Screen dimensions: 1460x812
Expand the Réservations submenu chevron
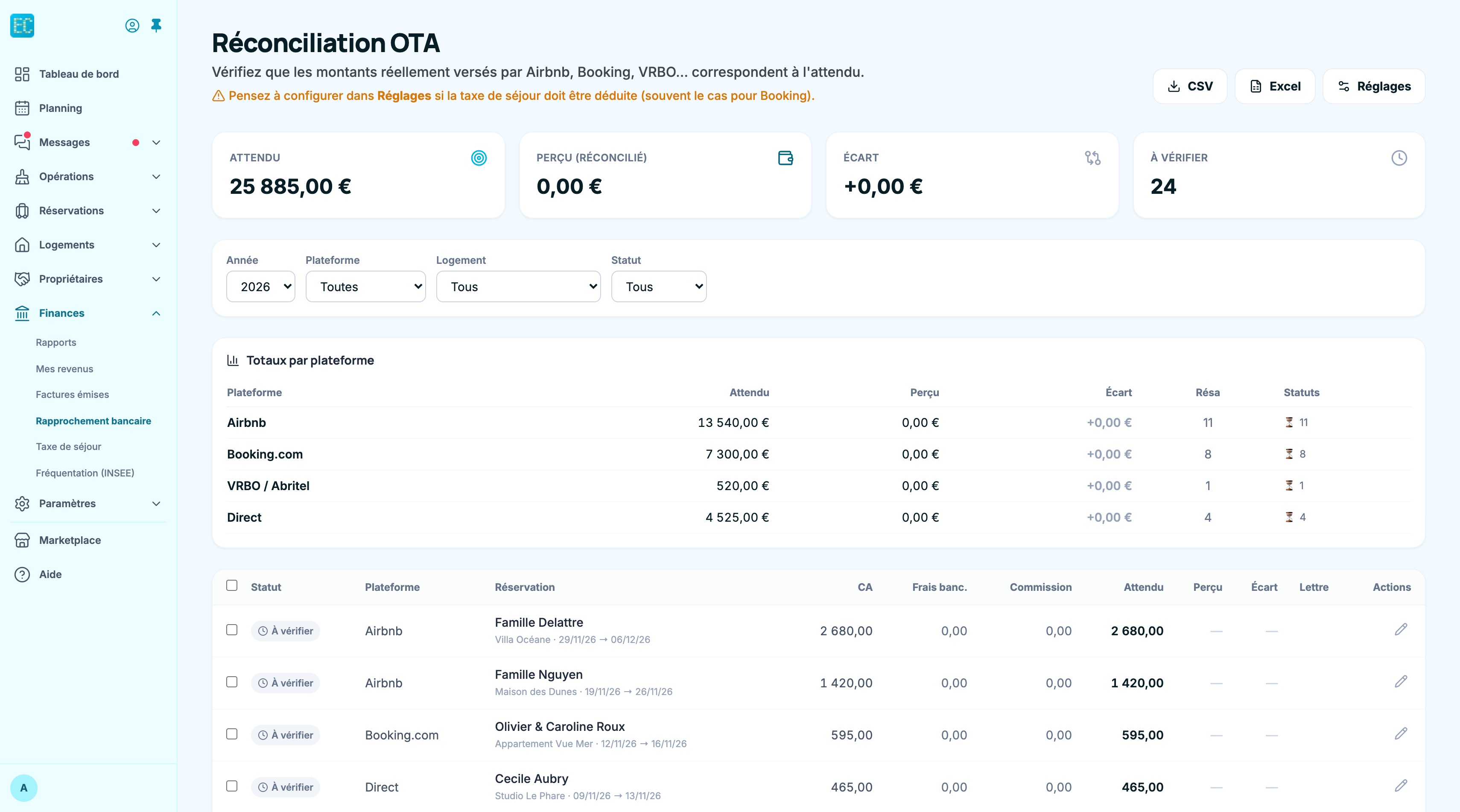tap(156, 211)
